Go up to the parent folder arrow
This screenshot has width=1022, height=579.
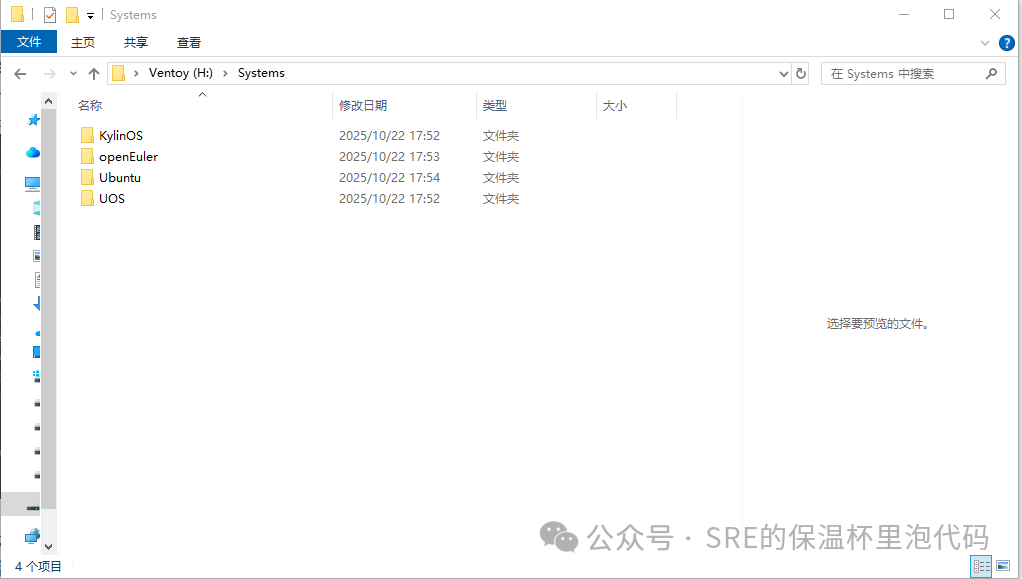pyautogui.click(x=94, y=73)
